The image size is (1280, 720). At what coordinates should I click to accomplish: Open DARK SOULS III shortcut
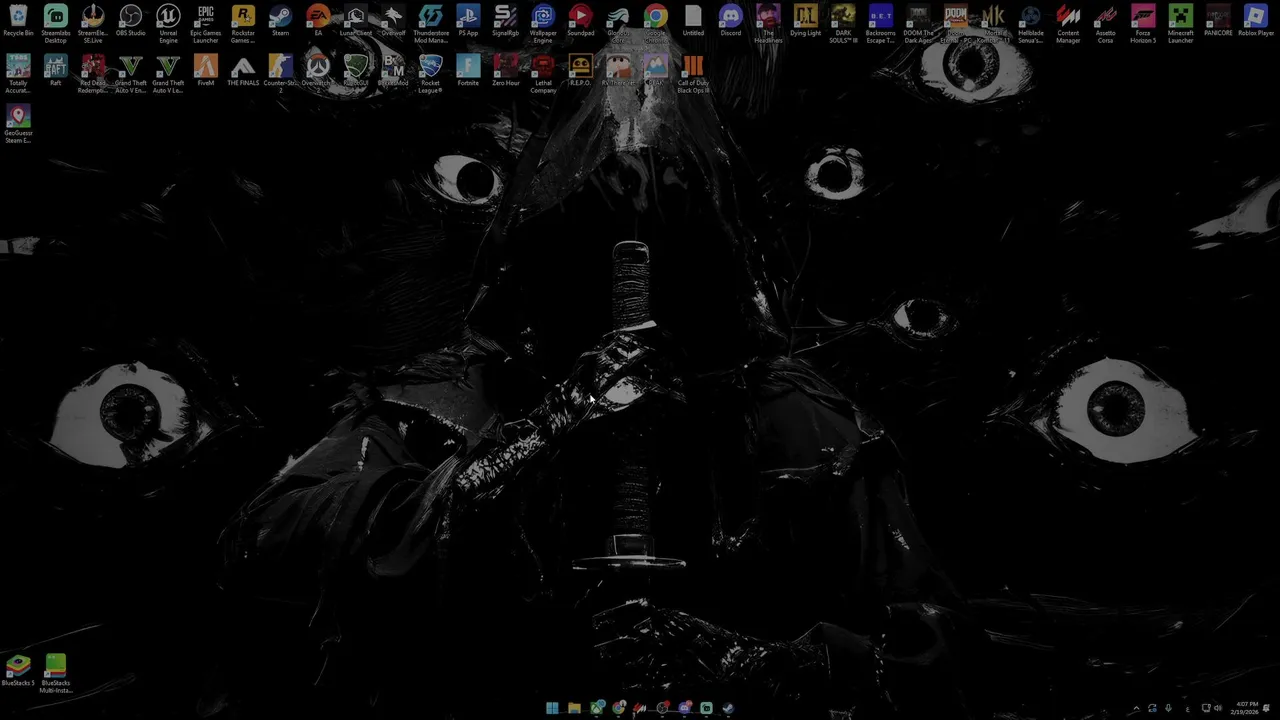[843, 24]
